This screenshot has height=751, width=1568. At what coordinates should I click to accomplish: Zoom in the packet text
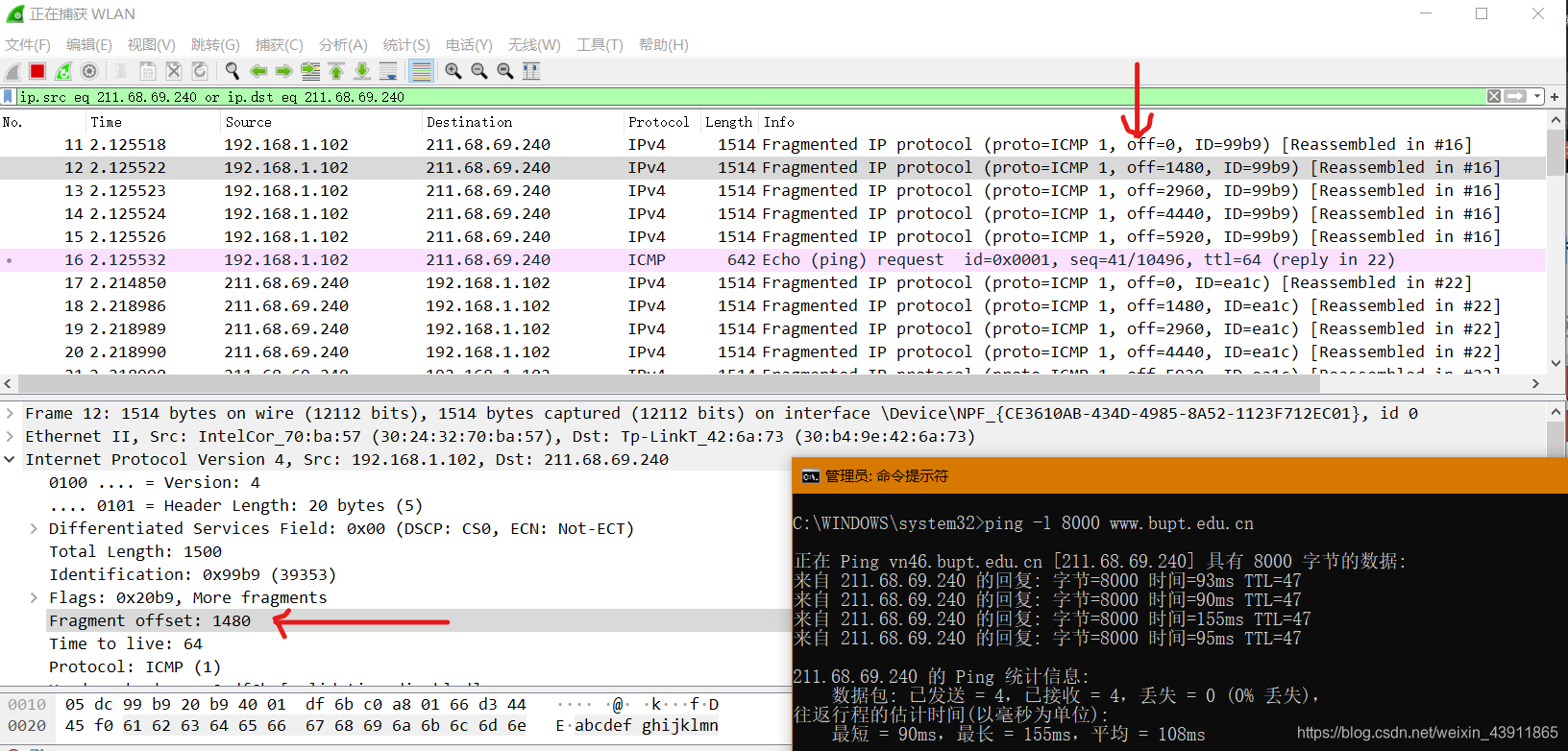coord(453,71)
